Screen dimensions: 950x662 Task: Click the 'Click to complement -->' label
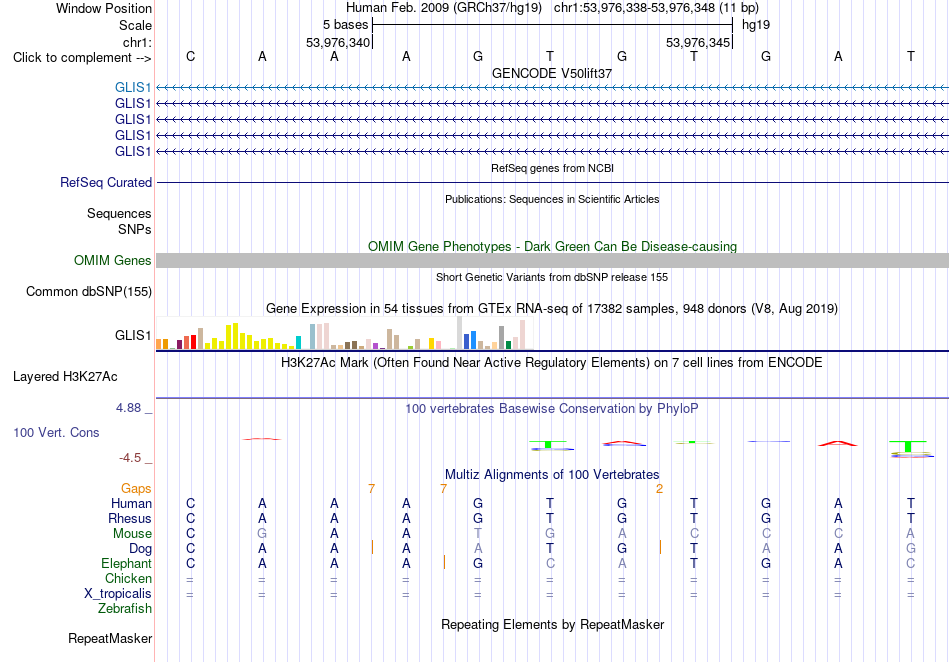(82, 58)
